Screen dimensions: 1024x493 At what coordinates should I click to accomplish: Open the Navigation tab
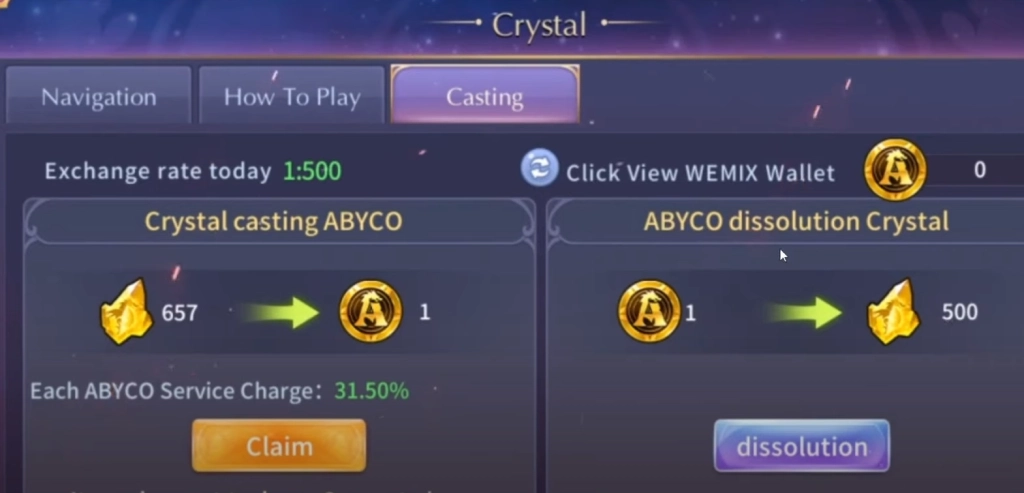click(99, 95)
